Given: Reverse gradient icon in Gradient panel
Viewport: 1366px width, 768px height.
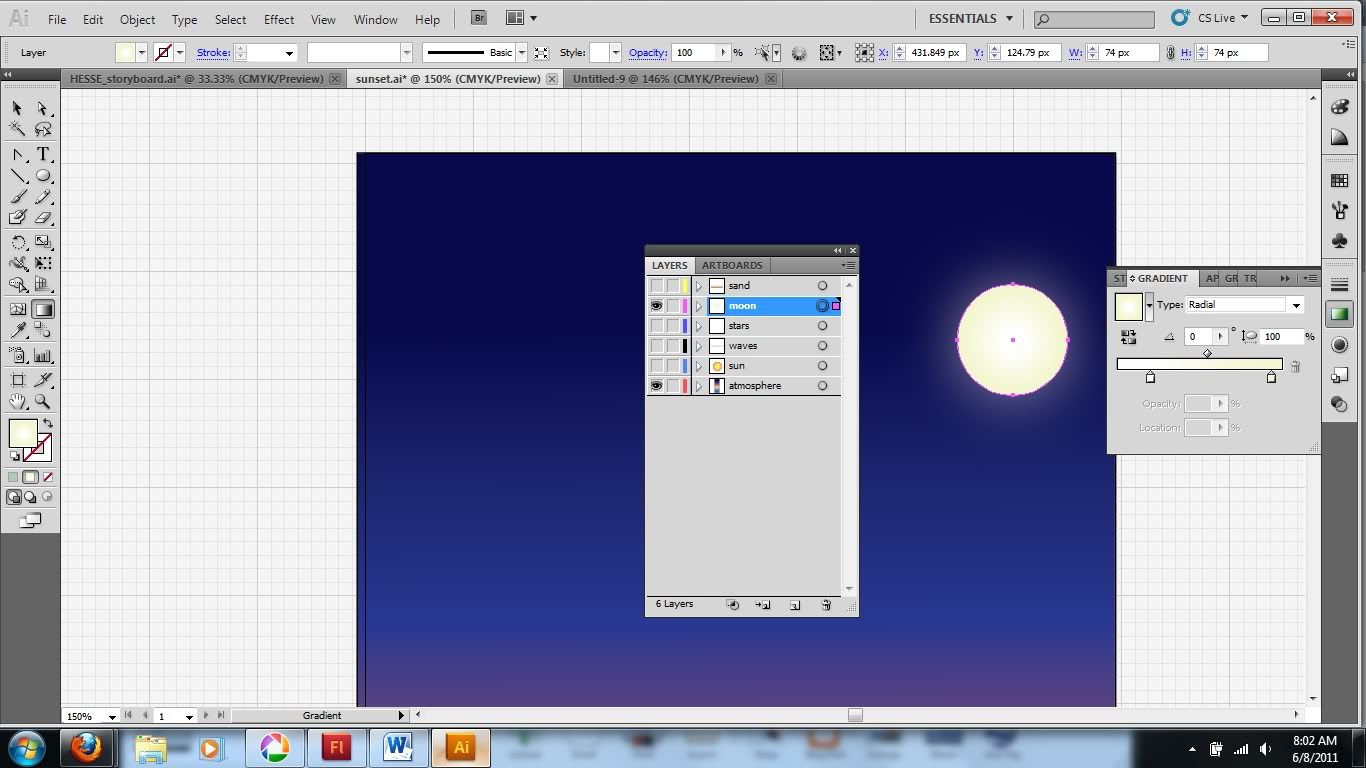Looking at the screenshot, I should point(1129,337).
